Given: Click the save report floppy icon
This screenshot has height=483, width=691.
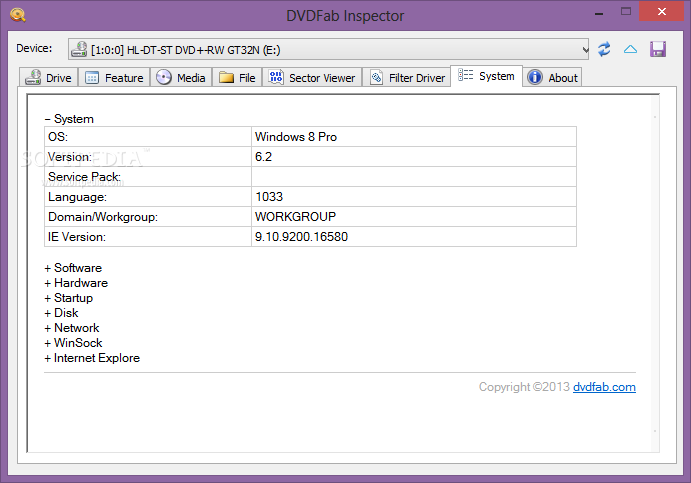Looking at the screenshot, I should 658,49.
